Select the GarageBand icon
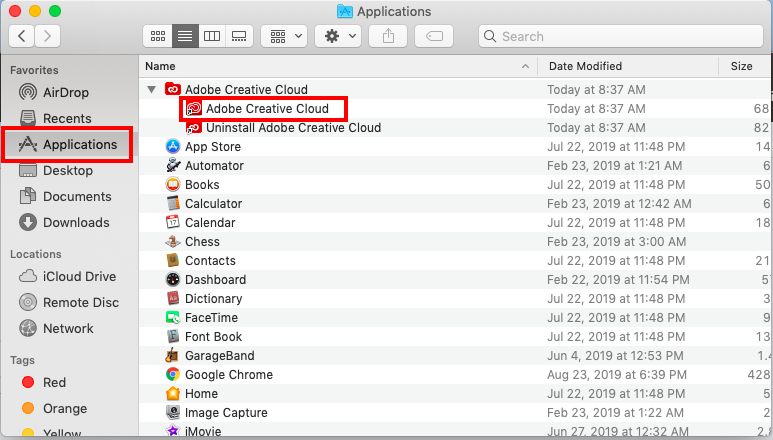This screenshot has height=440, width=773. click(173, 355)
